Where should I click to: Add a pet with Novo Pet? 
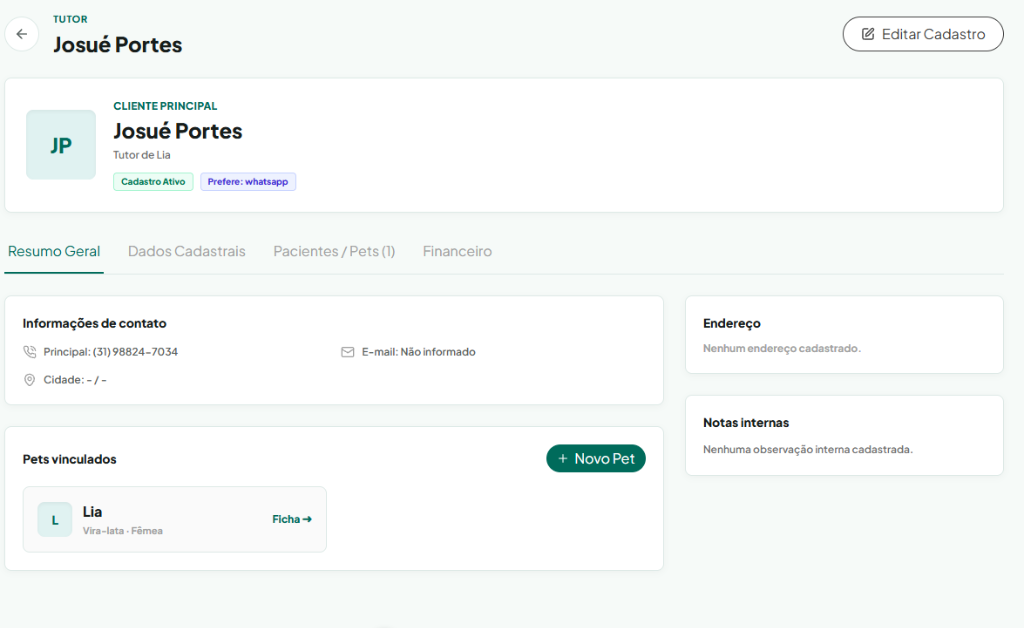tap(596, 459)
